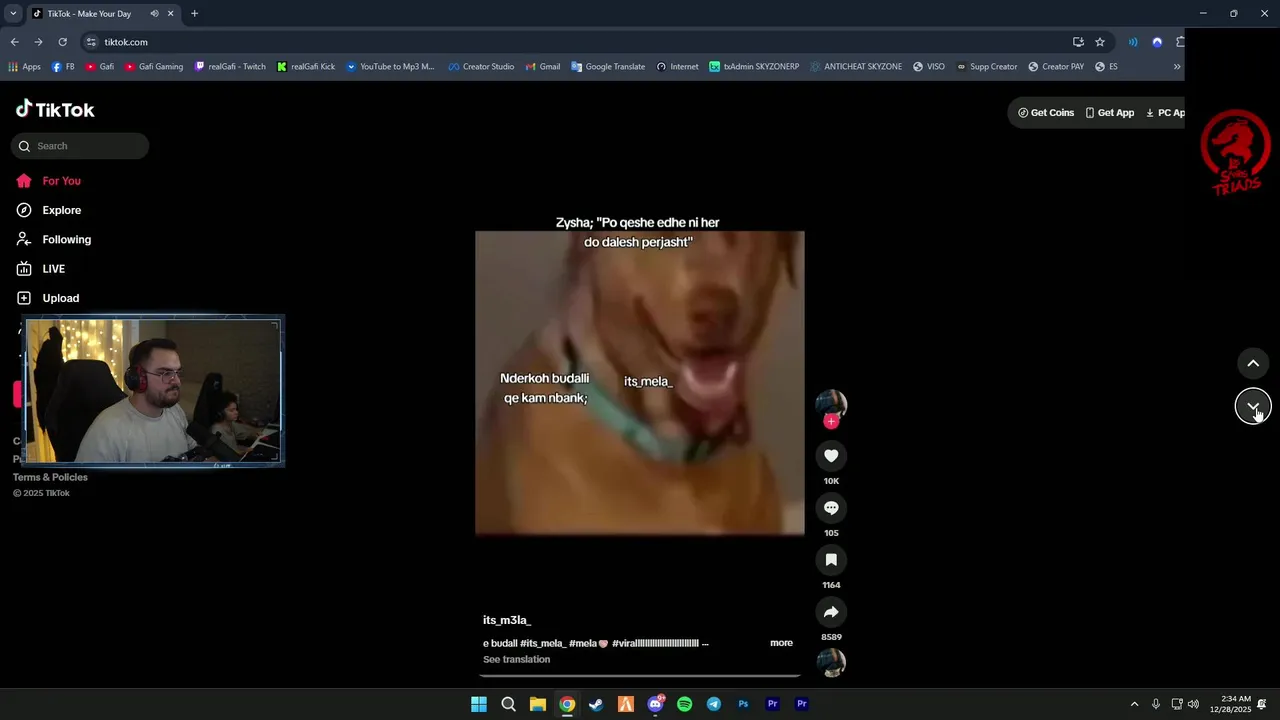The image size is (1280, 720).
Task: Mute the TikTok browser tab audio
Action: (x=154, y=14)
